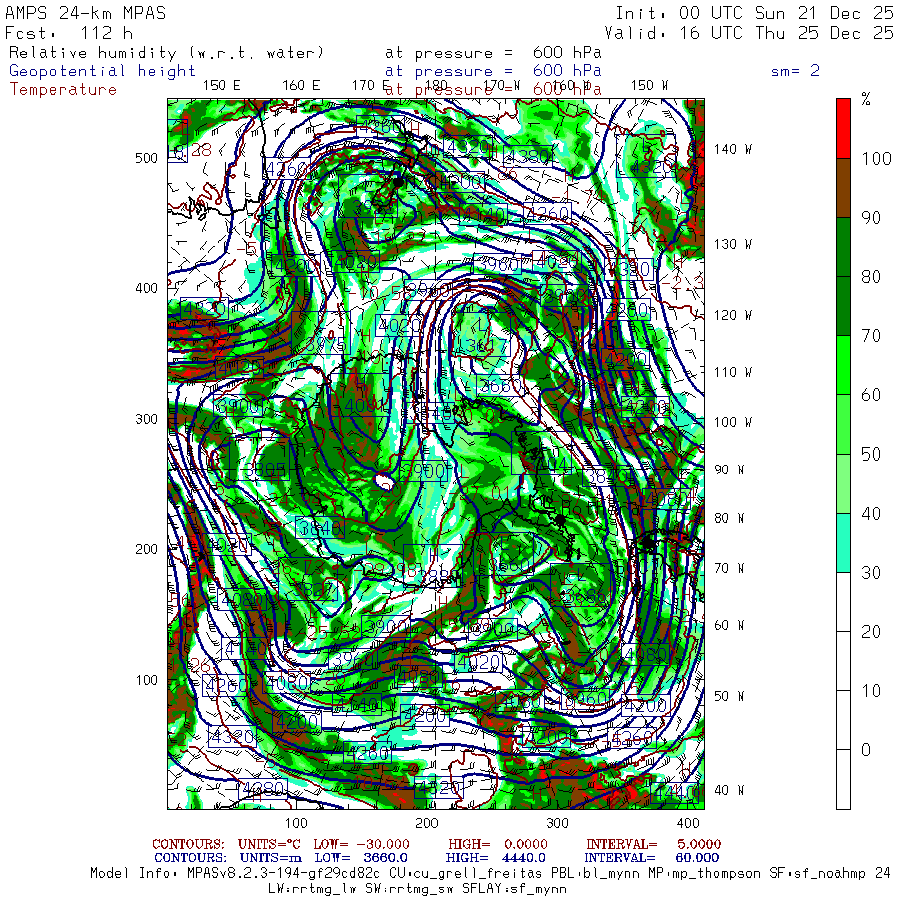Click the '70 W' longitude label
This screenshot has width=900, height=900.
pyautogui.click(x=729, y=568)
